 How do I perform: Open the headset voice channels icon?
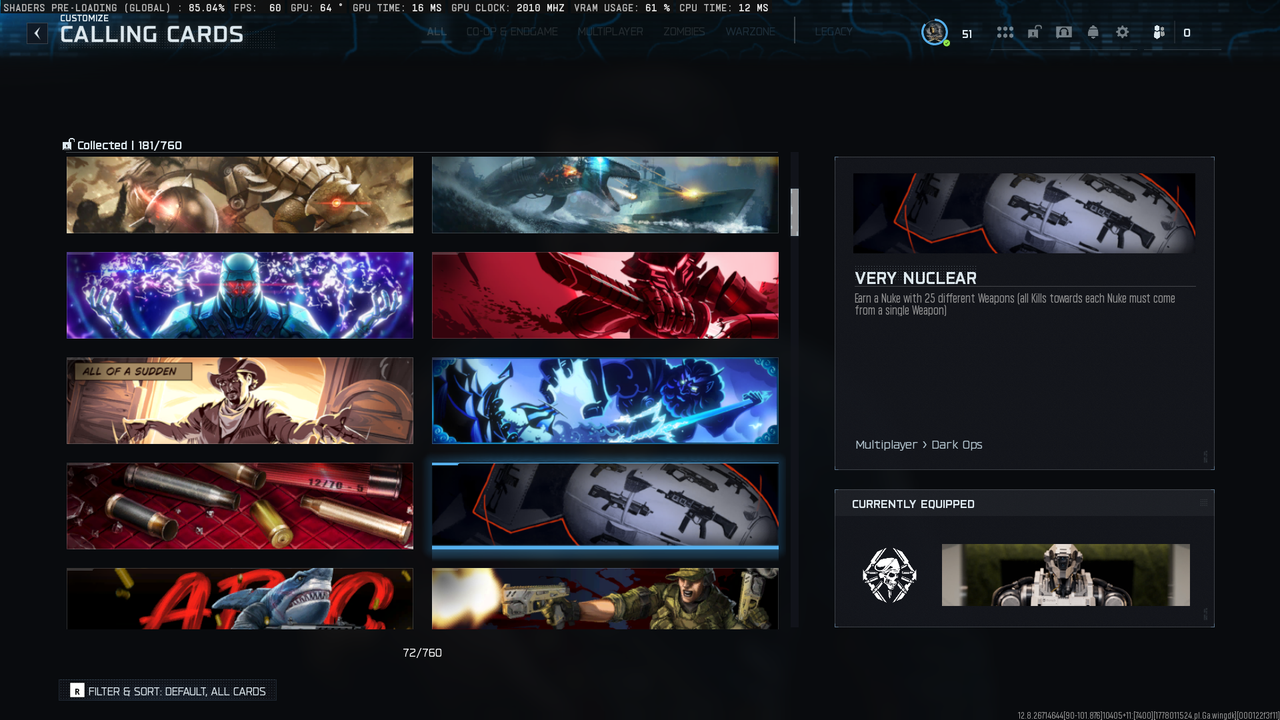coord(1064,33)
